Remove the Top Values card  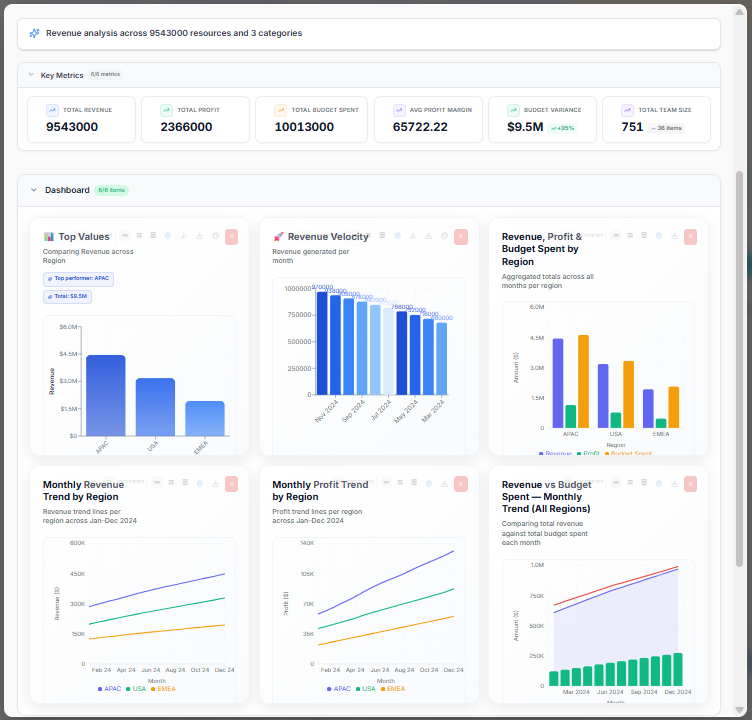pos(232,236)
